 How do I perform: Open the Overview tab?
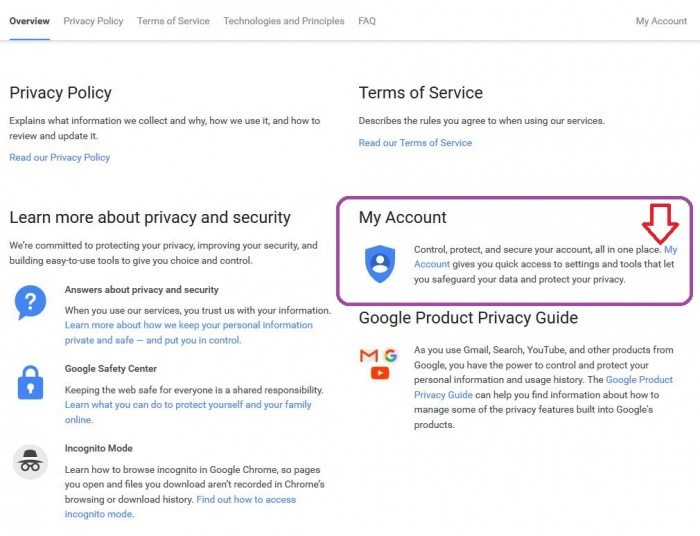coord(30,21)
